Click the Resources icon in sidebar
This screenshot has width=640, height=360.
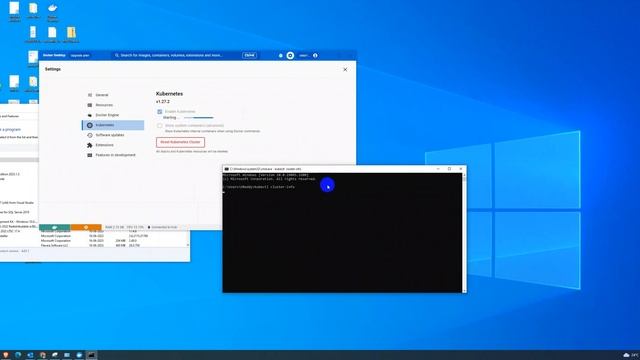coord(90,105)
